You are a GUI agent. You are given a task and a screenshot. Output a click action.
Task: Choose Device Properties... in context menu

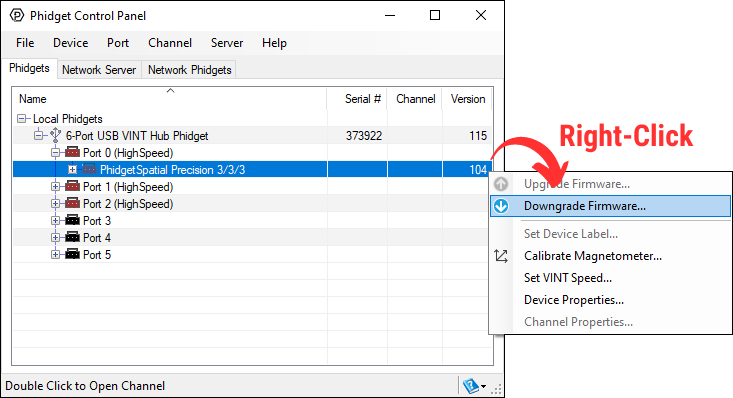coord(610,300)
